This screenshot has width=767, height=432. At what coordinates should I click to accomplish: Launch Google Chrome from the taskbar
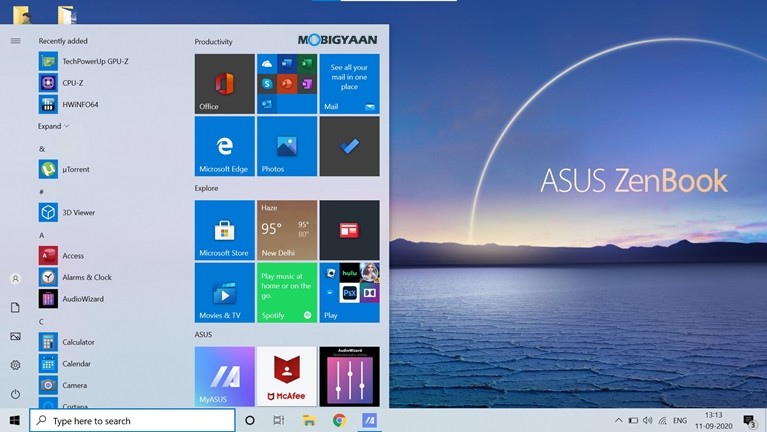tap(339, 420)
